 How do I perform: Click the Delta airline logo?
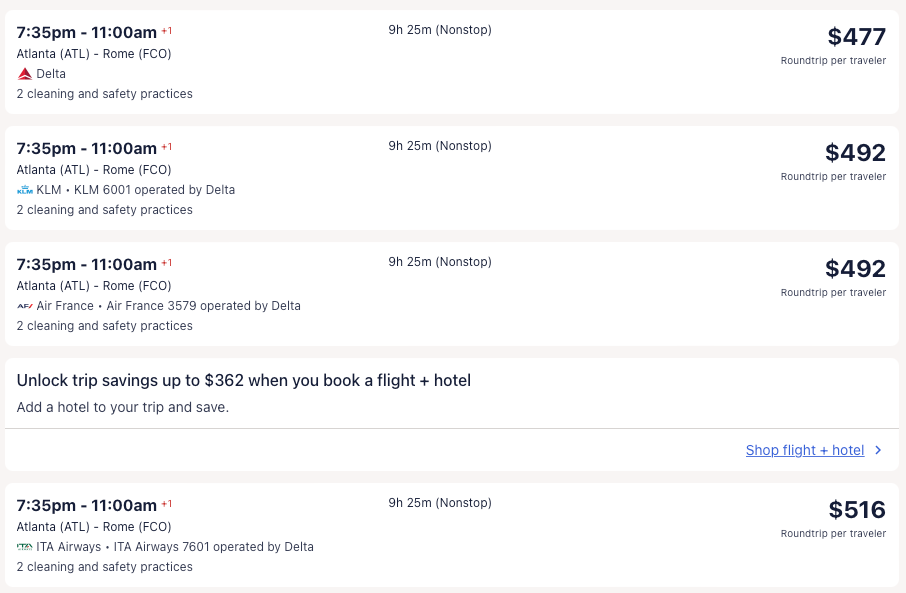click(25, 74)
